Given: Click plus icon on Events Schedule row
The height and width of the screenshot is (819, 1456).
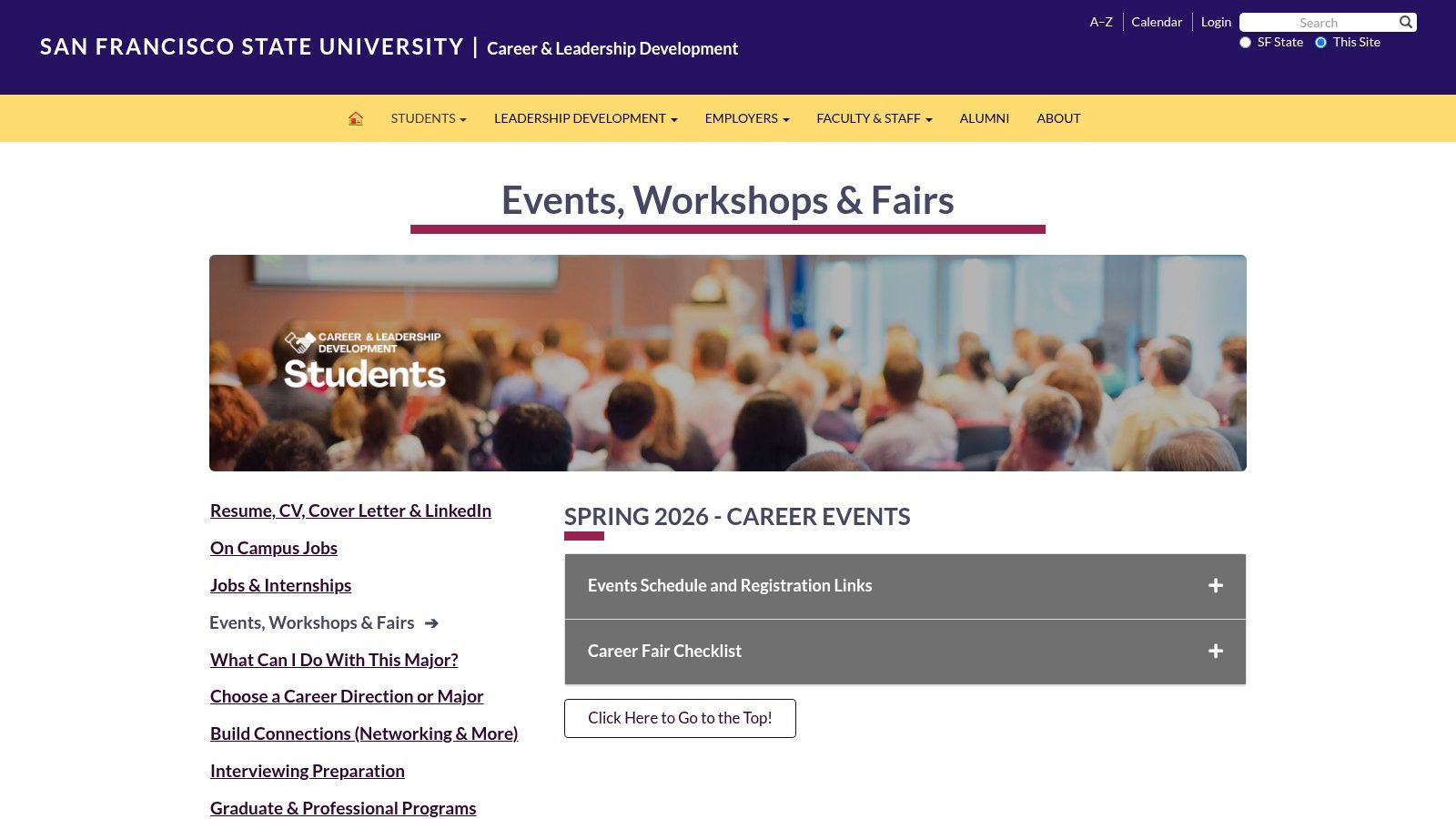Looking at the screenshot, I should tap(1216, 586).
